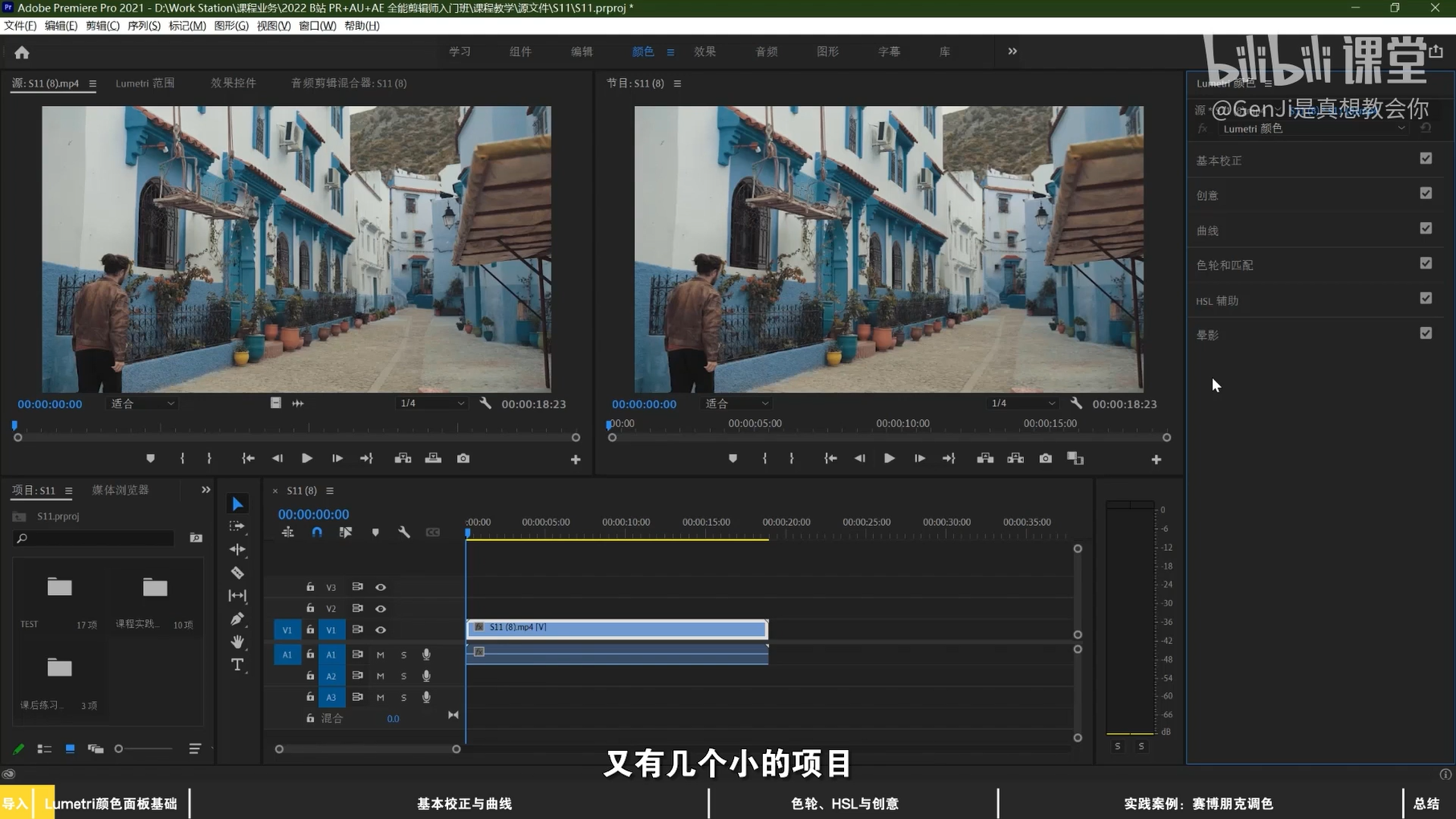The height and width of the screenshot is (819, 1456).
Task: Hide track V2 with eye icon
Action: 381,609
